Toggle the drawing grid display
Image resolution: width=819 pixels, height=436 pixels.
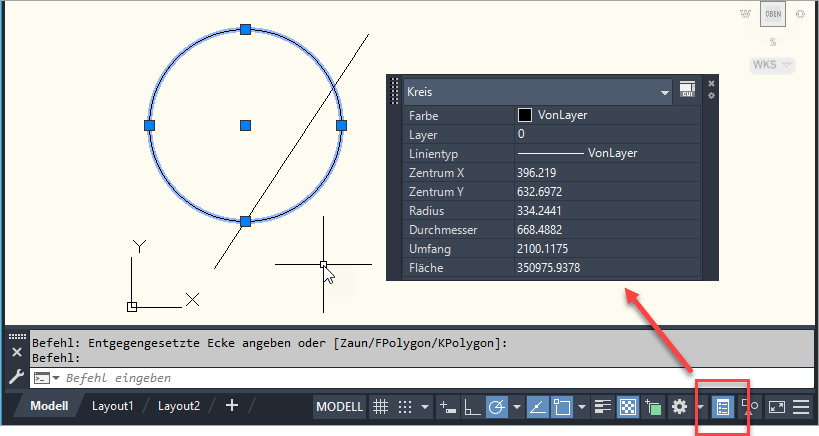point(380,406)
